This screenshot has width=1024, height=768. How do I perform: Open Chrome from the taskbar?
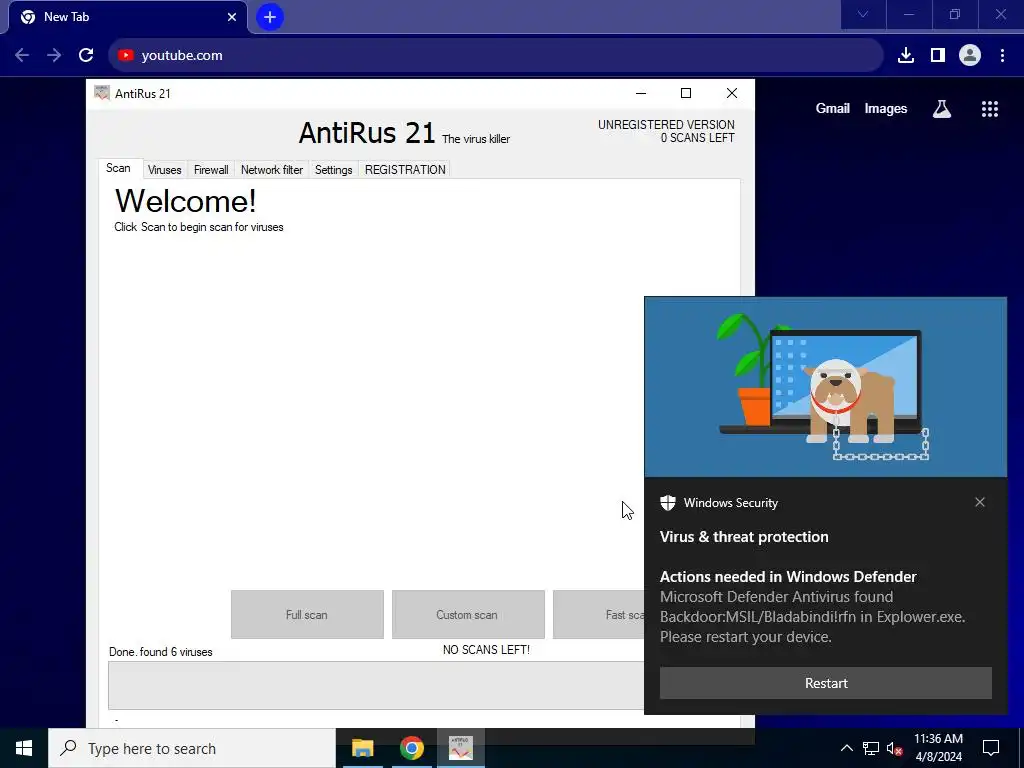(412, 748)
